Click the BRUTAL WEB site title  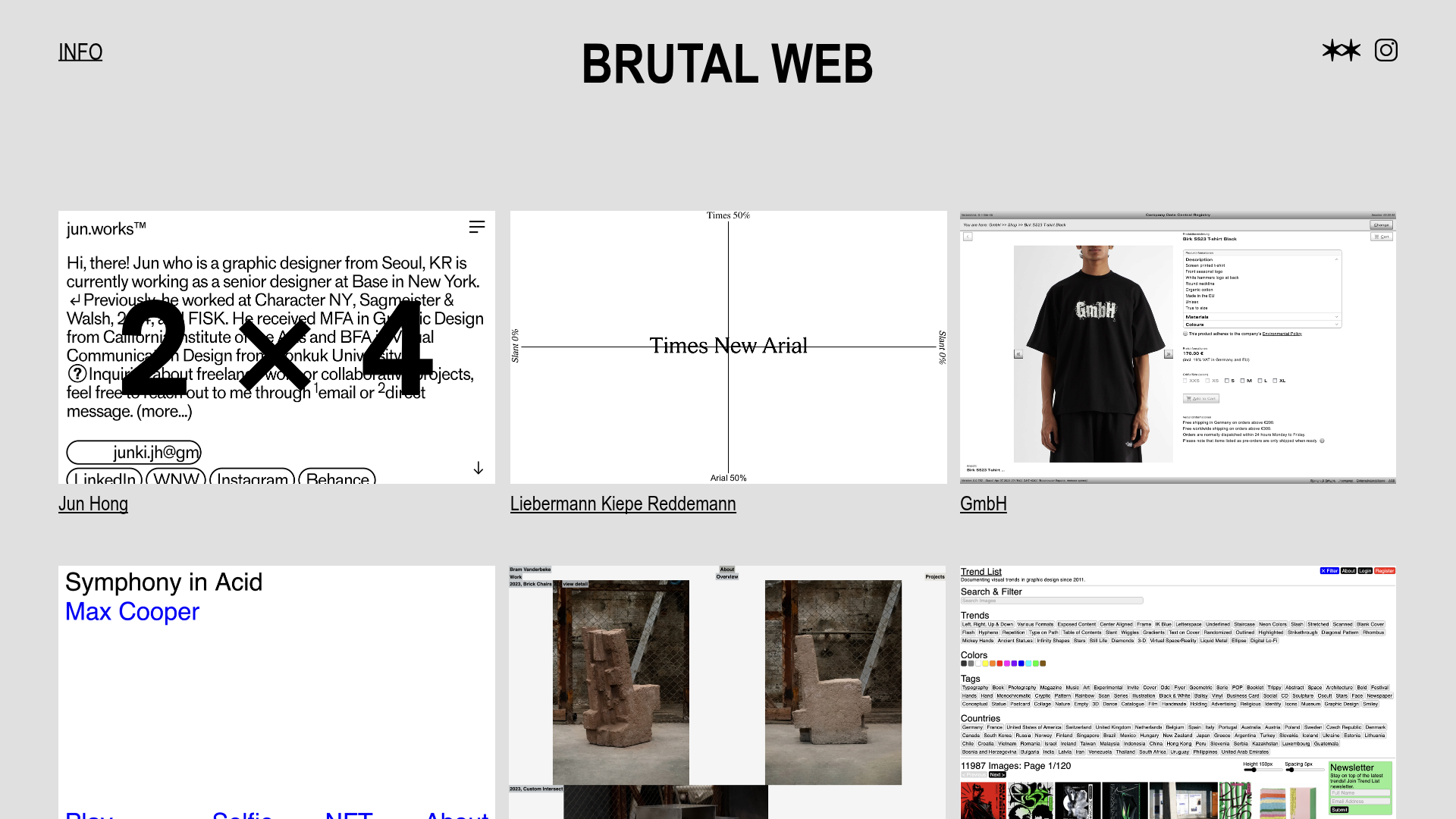[x=727, y=63]
